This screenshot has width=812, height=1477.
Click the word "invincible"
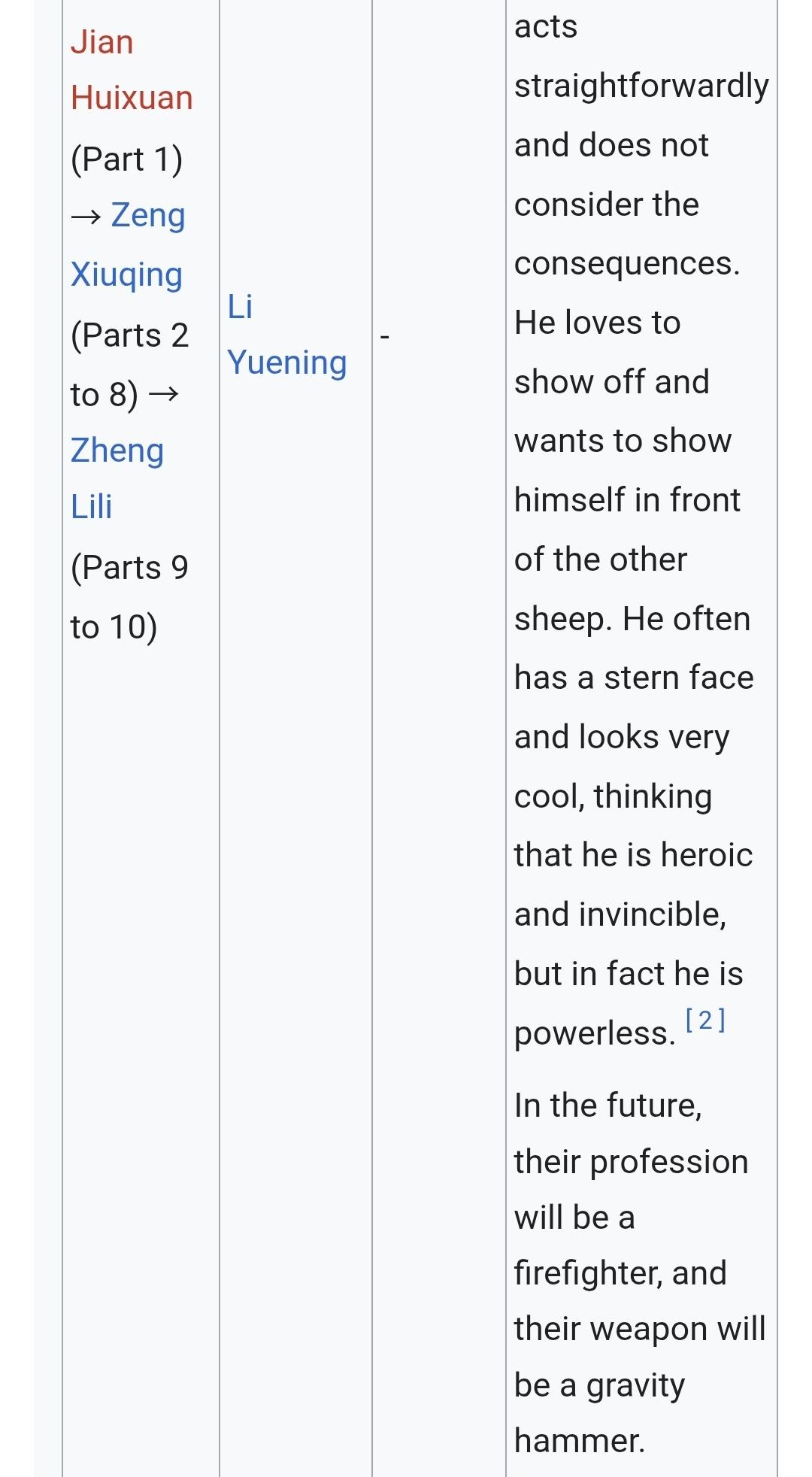click(x=653, y=914)
